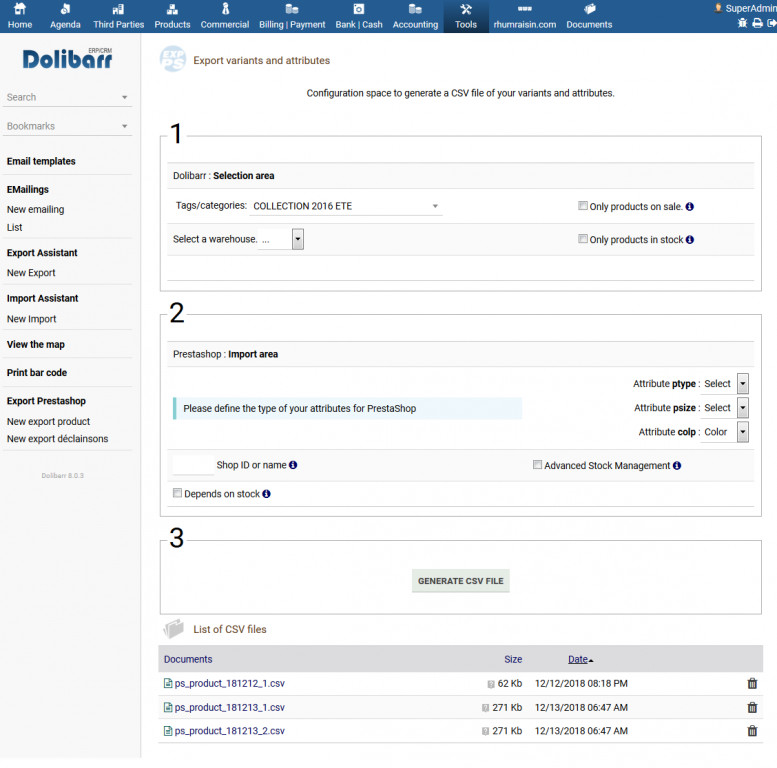Go to the Accounting menu
This screenshot has height=768, width=777.
[415, 16]
